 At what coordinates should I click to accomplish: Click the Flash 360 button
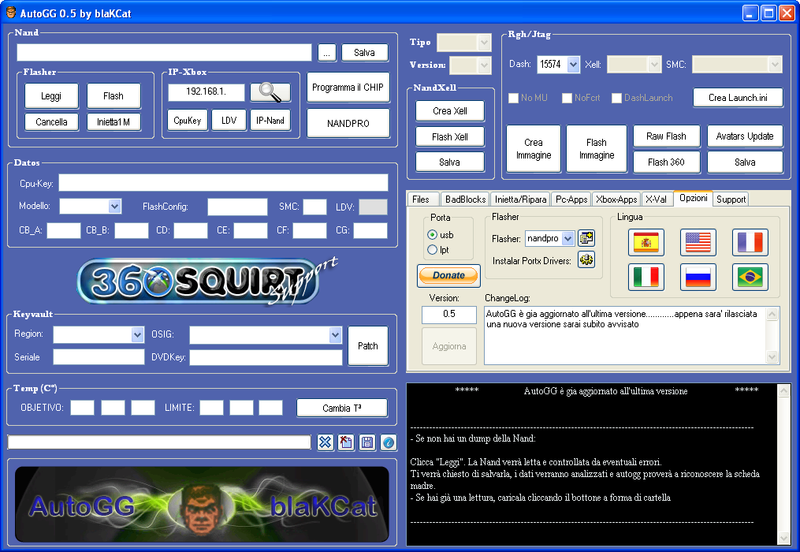[x=666, y=162]
